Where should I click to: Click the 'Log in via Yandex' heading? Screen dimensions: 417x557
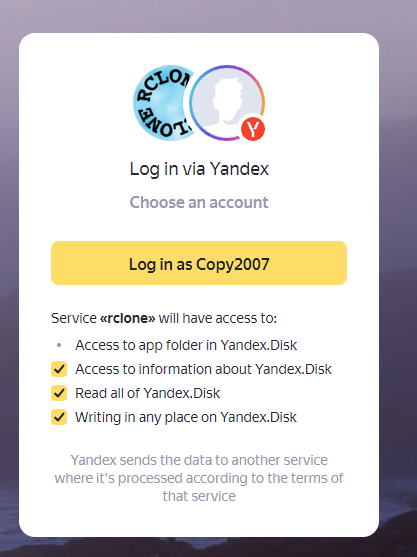[199, 169]
